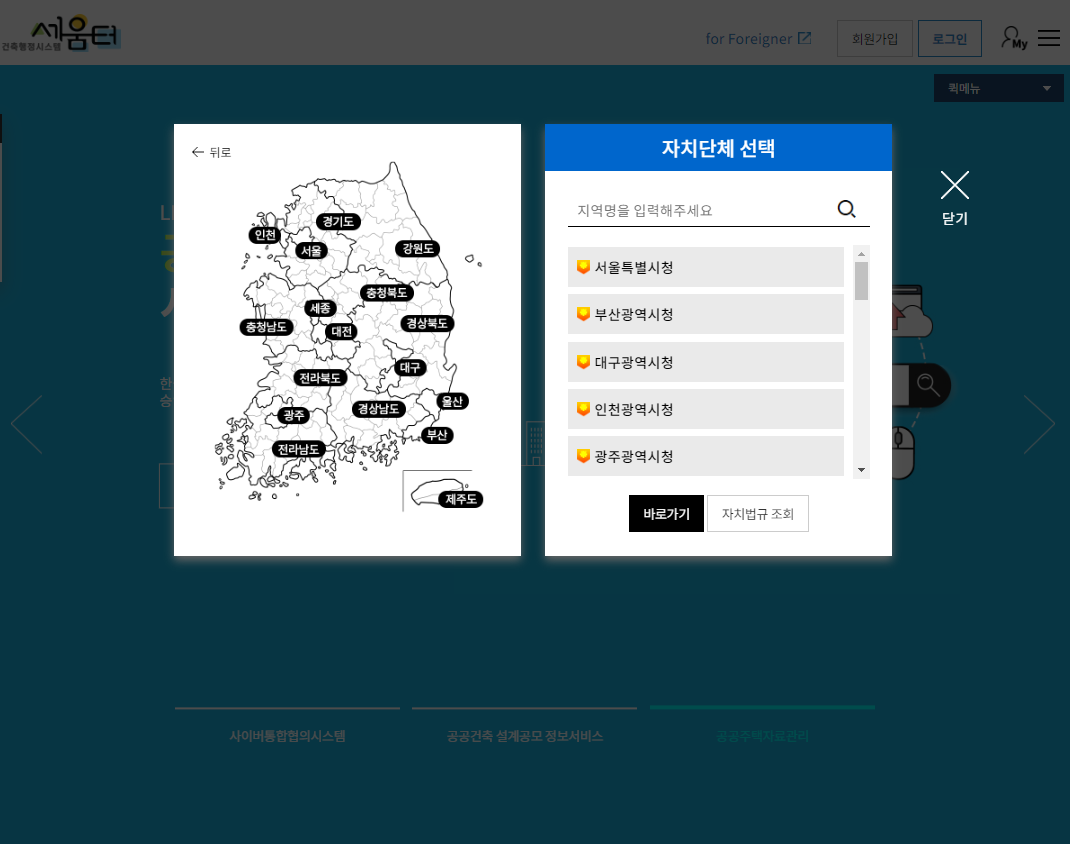Viewport: 1070px width, 844px height.
Task: Select 대구 label on the map
Action: tap(410, 368)
